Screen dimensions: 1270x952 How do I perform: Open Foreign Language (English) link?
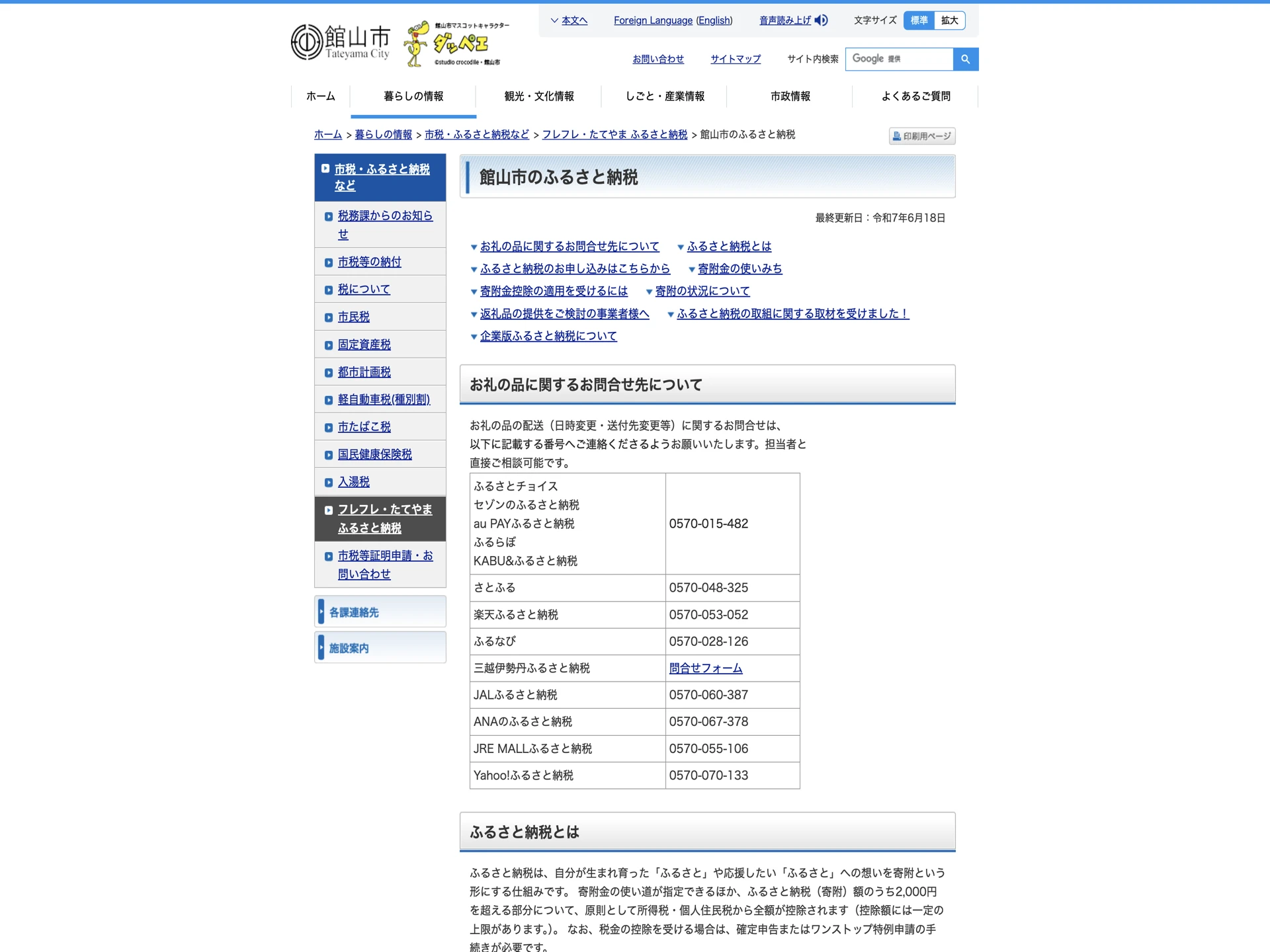(673, 20)
